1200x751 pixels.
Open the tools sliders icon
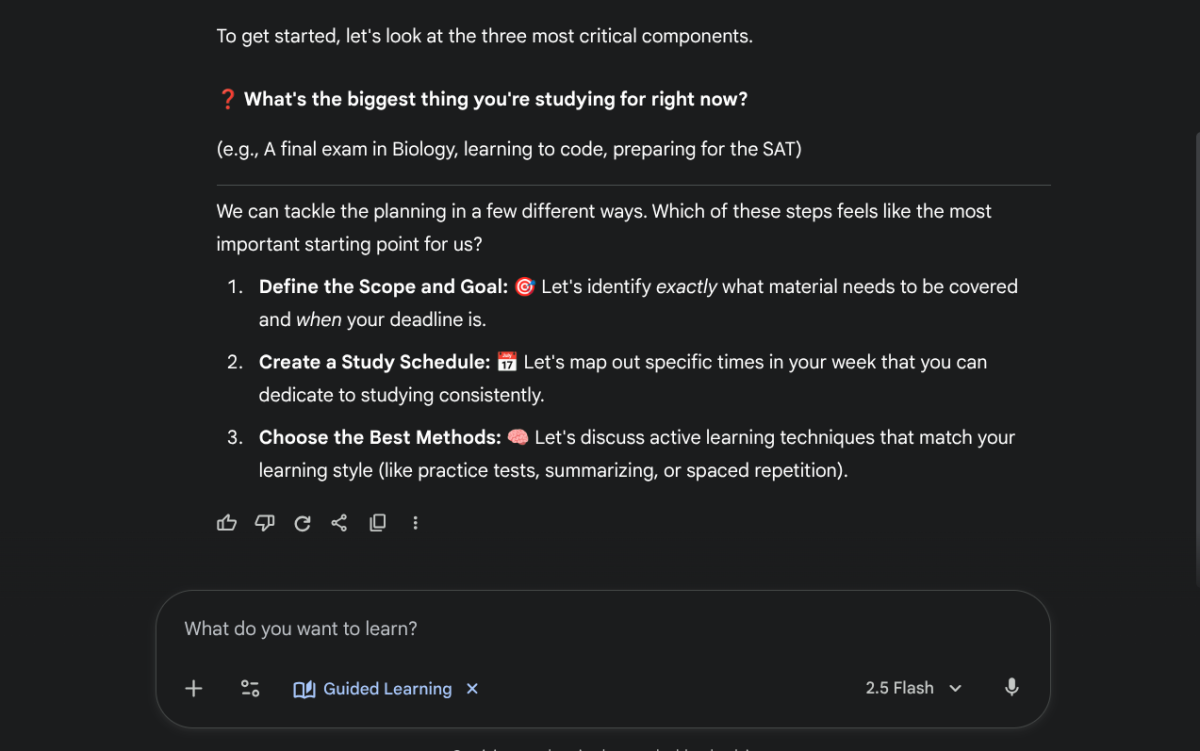click(x=250, y=688)
